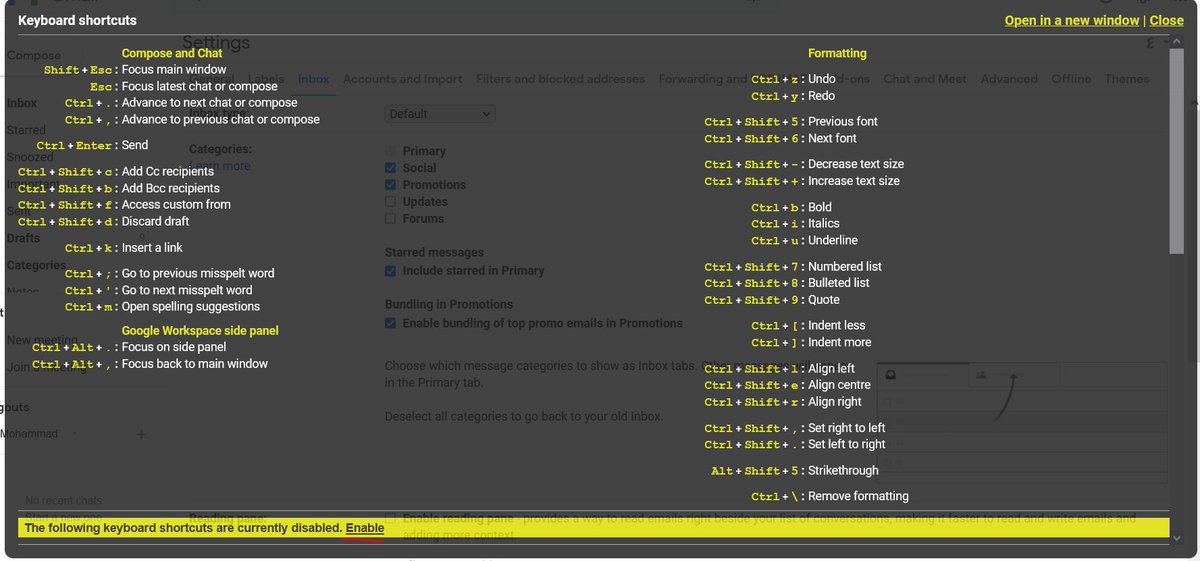This screenshot has width=1200, height=561.
Task: Click the shortcuts panel vertical scrollbar
Action: (1176, 150)
